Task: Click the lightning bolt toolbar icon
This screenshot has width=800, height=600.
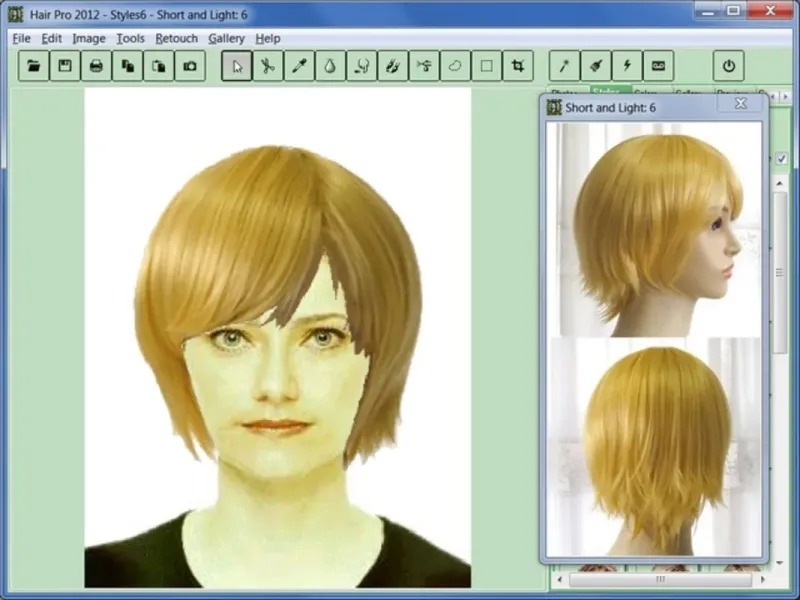Action: point(627,66)
